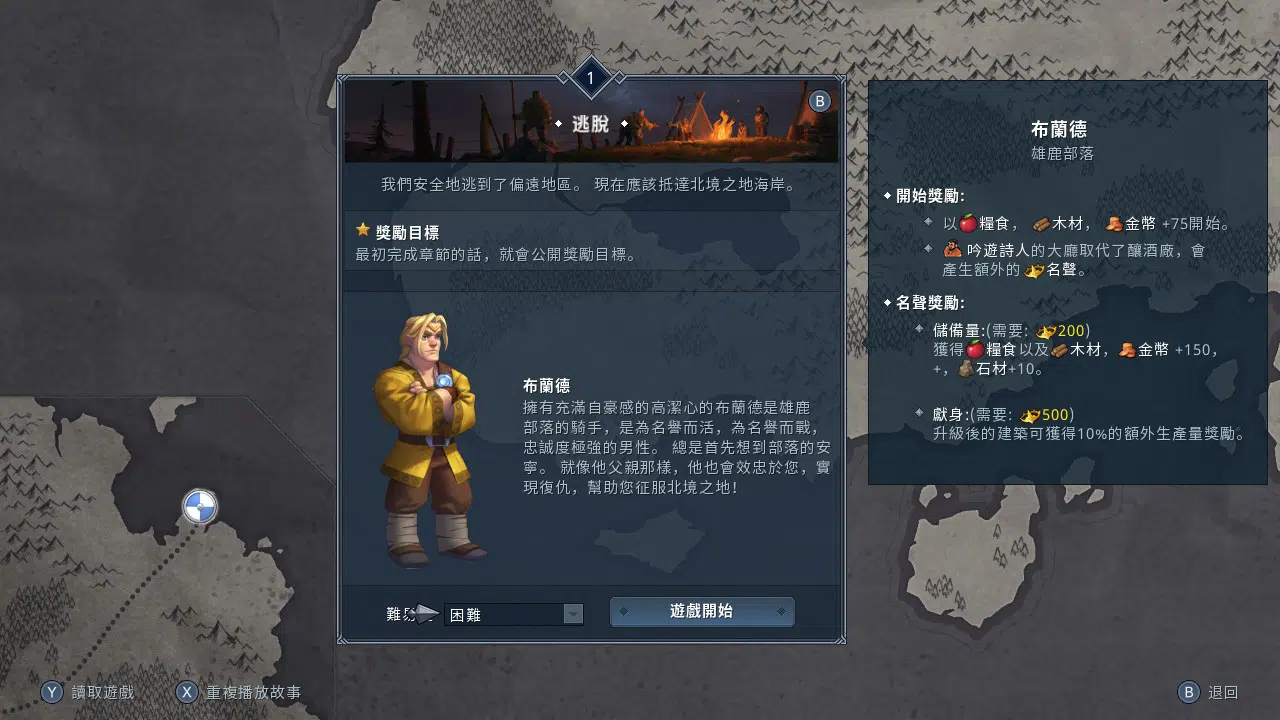
Task: Click the gold star bonus objective icon
Action: point(363,230)
